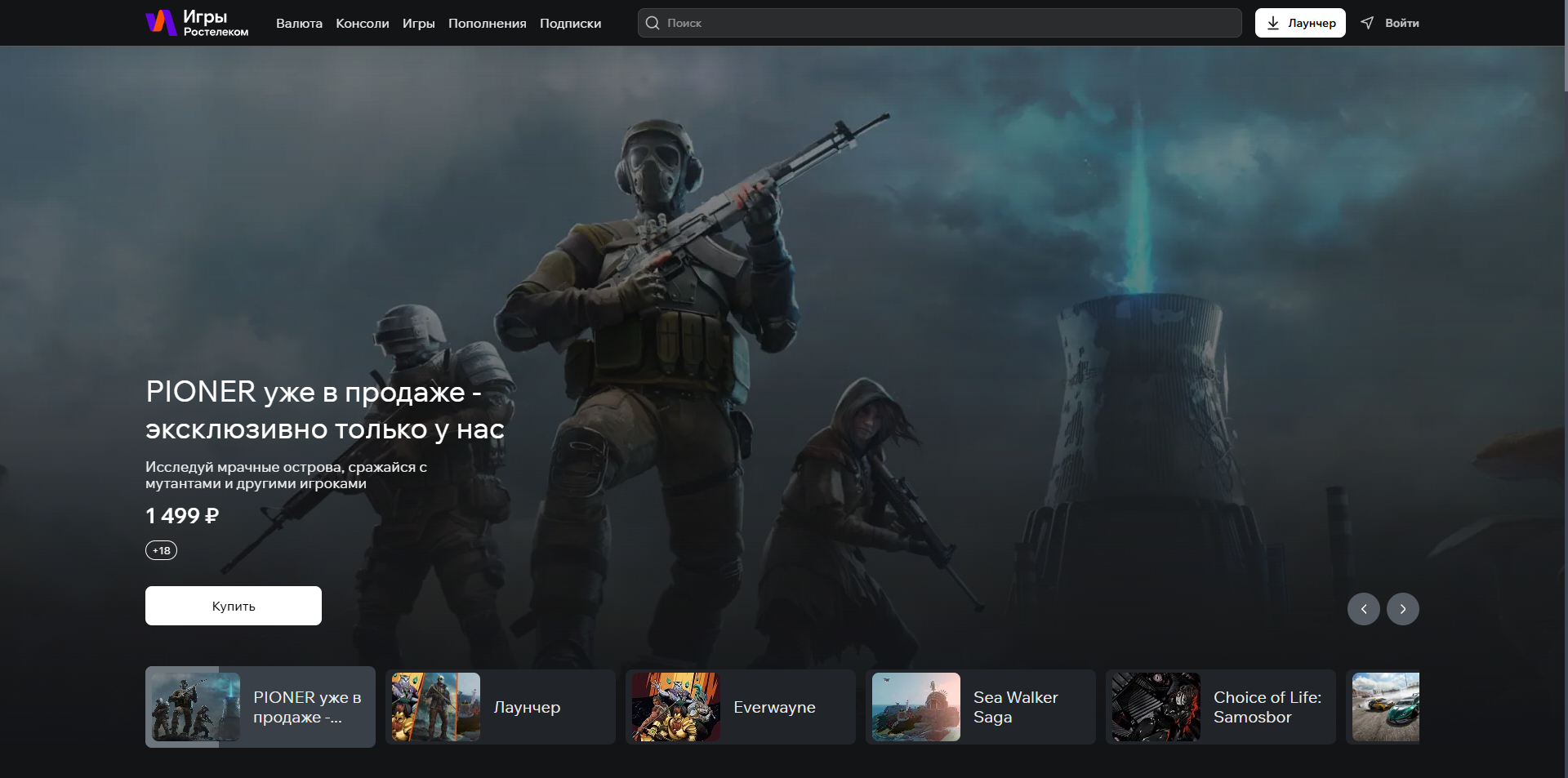Select Choice of Life: Samosbor card
1568x778 pixels.
[x=1220, y=707]
